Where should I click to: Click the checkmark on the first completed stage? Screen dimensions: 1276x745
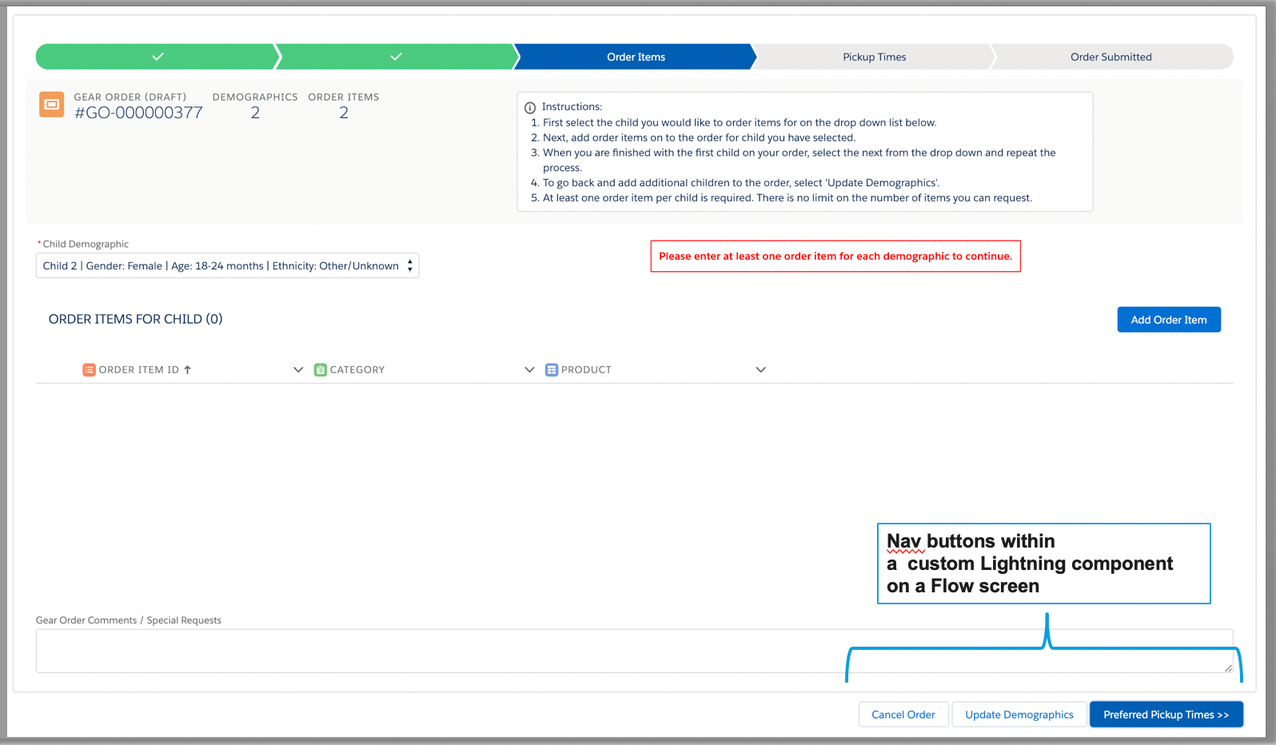coord(156,56)
